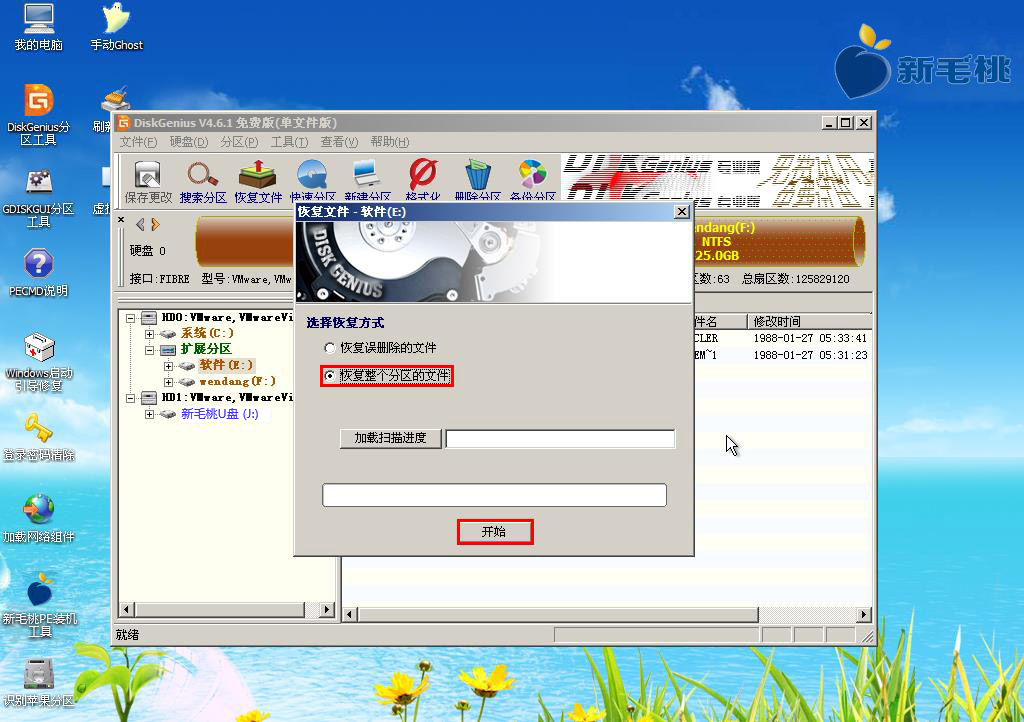
Task: Open the GDISKGUI分区工具 desktop icon
Action: point(39,198)
